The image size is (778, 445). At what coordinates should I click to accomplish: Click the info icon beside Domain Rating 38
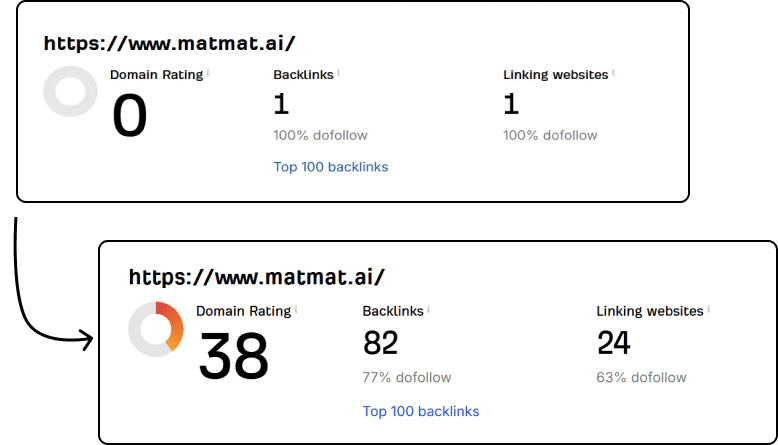tap(296, 309)
